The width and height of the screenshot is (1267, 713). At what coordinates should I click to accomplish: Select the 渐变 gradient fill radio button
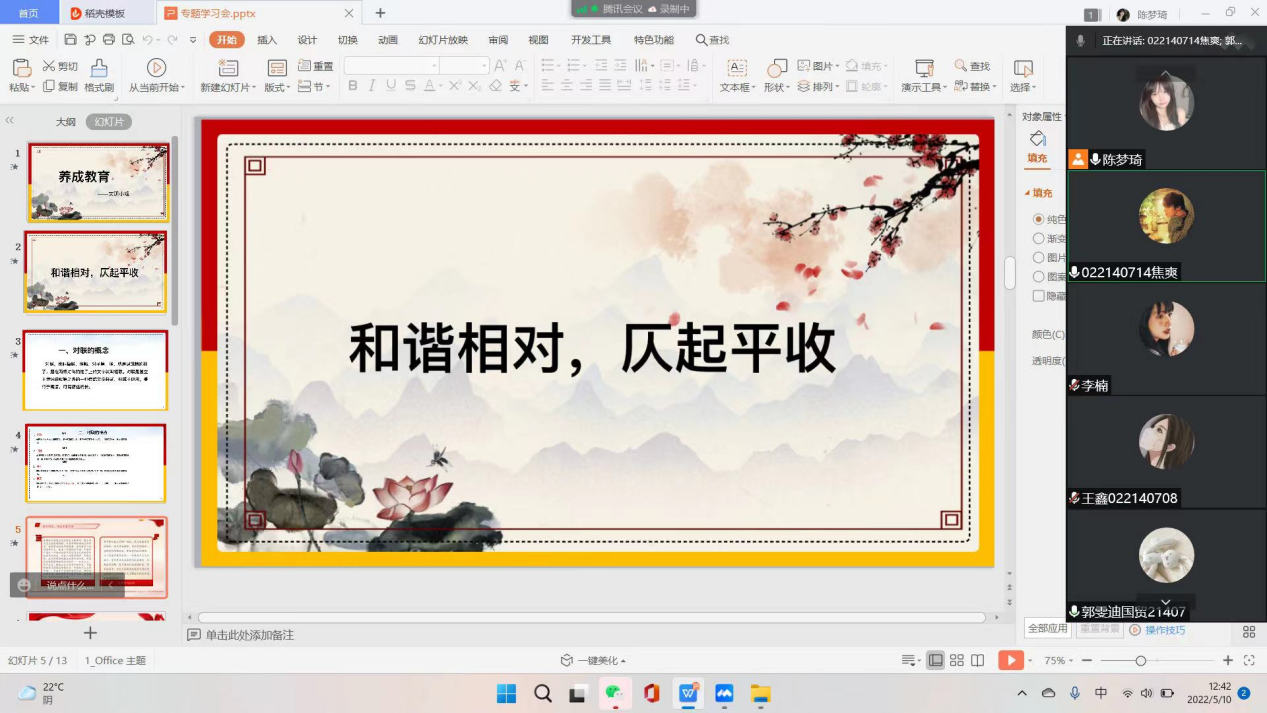click(1038, 238)
